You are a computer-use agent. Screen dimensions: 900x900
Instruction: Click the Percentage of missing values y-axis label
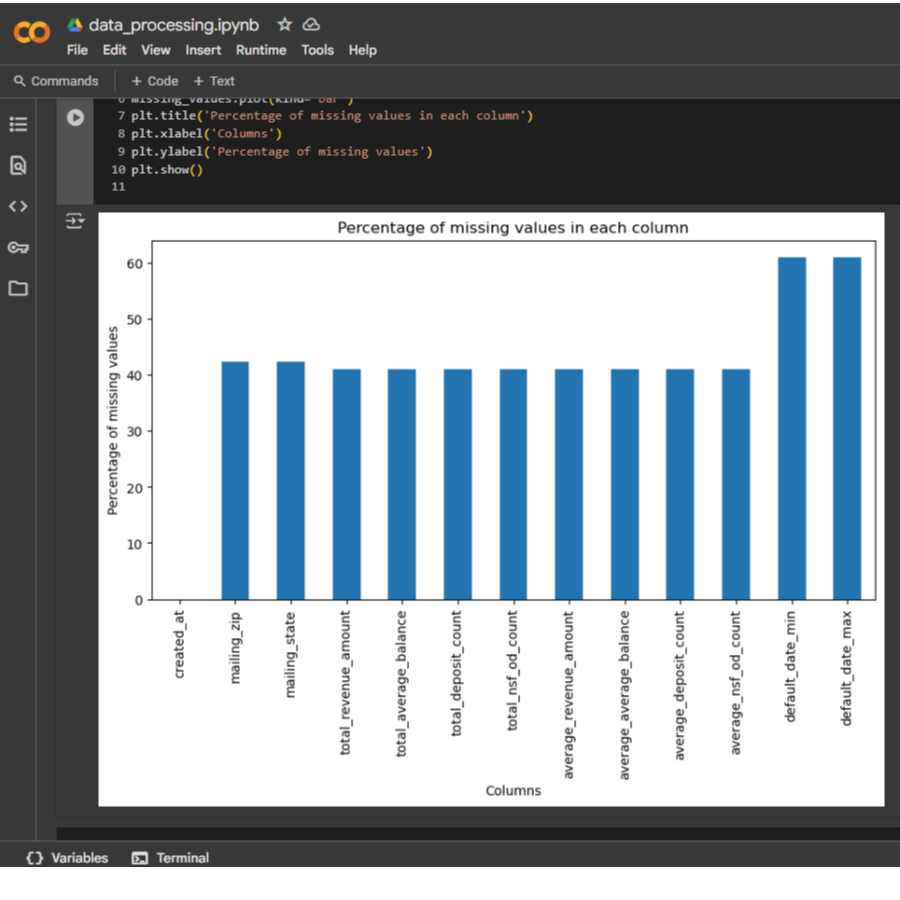[112, 420]
